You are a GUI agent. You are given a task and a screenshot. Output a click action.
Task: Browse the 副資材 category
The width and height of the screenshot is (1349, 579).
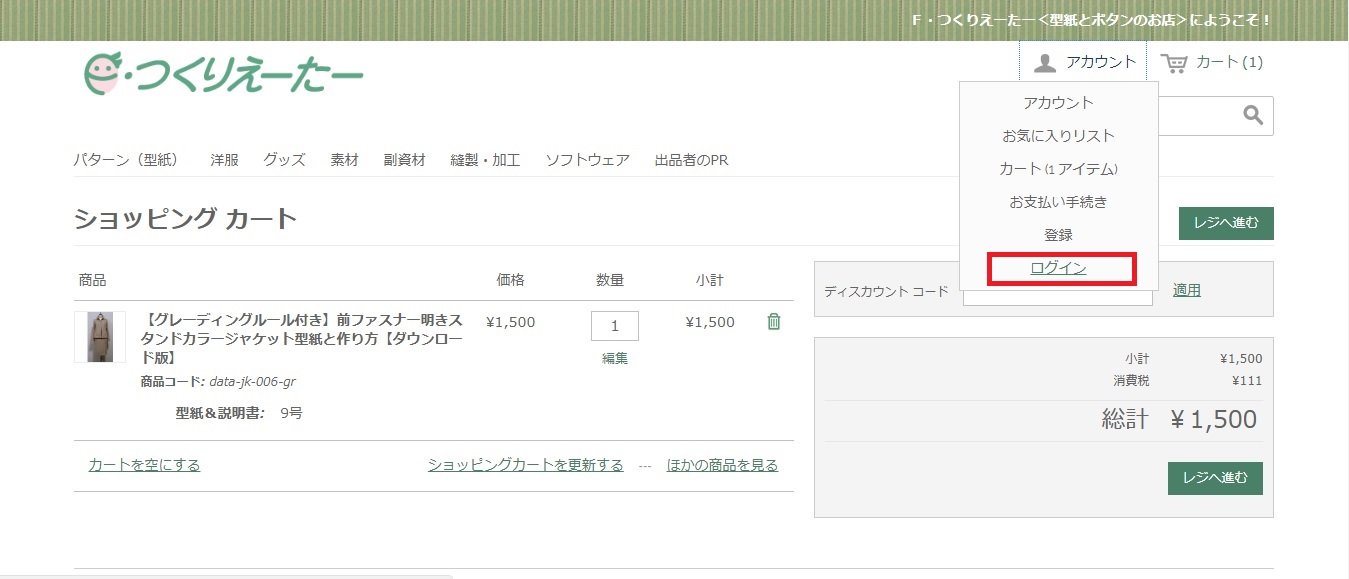[x=404, y=159]
